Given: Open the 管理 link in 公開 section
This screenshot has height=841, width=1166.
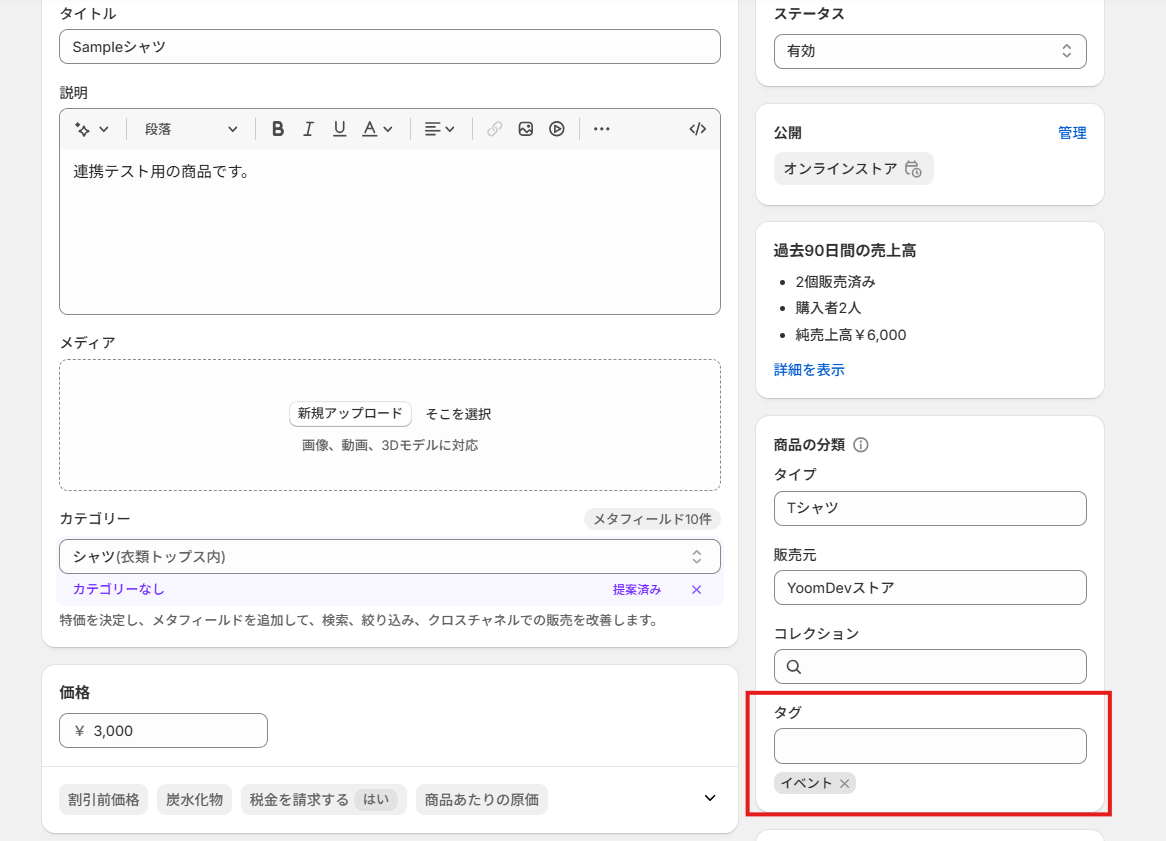Looking at the screenshot, I should (x=1072, y=133).
